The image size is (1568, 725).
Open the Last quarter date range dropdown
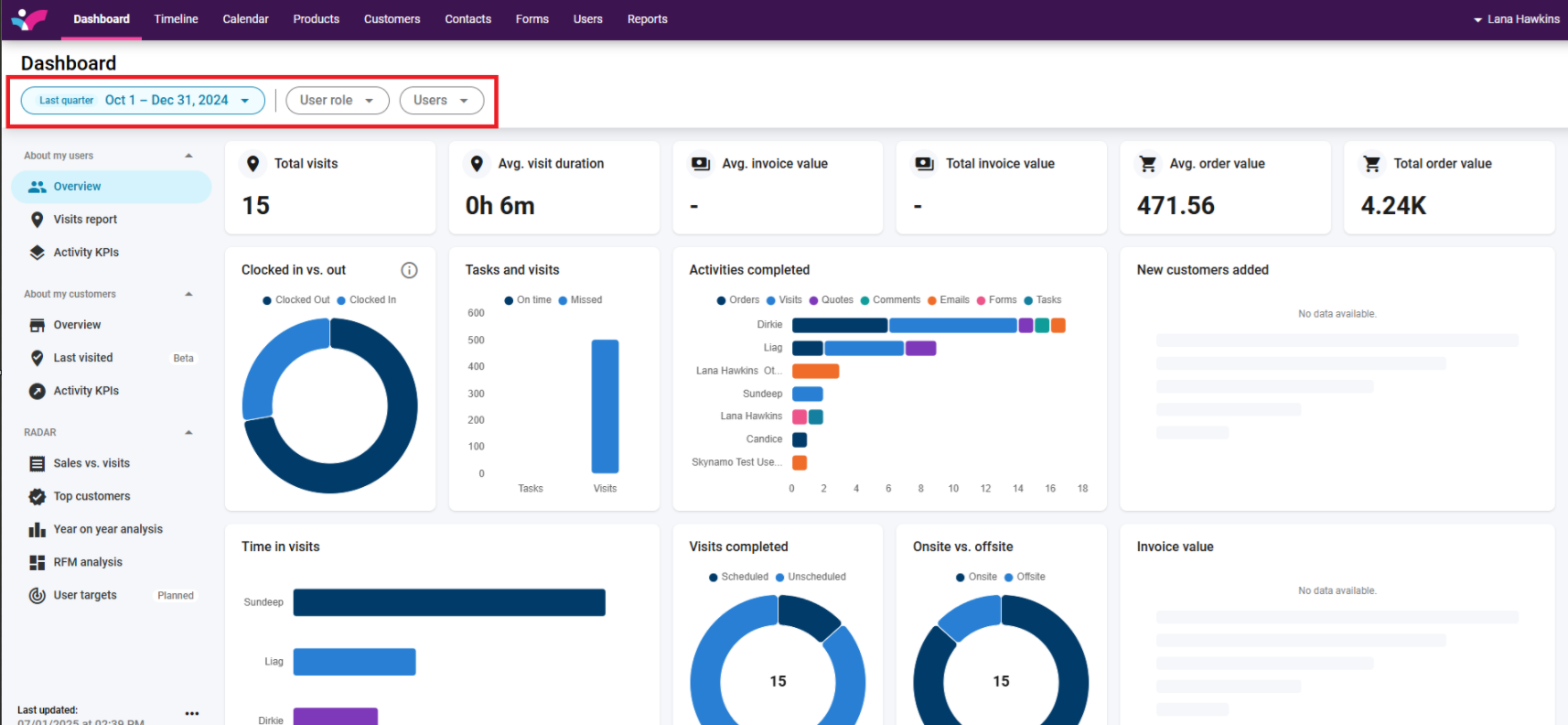[143, 101]
